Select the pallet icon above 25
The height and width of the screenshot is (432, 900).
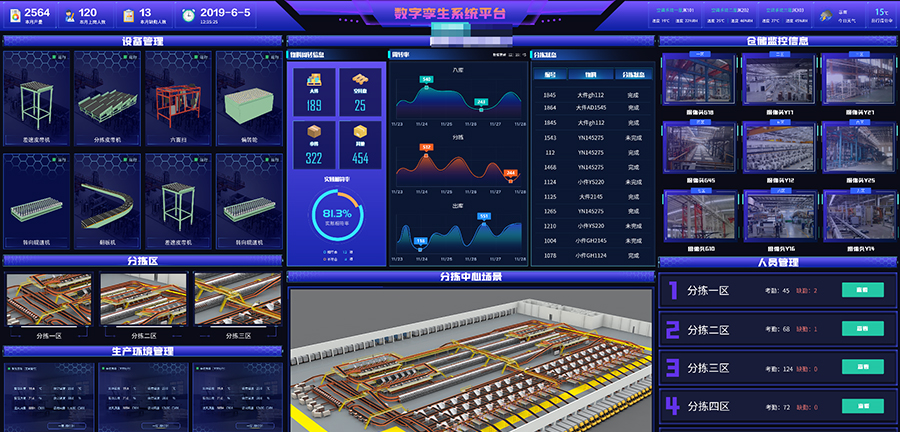(360, 80)
